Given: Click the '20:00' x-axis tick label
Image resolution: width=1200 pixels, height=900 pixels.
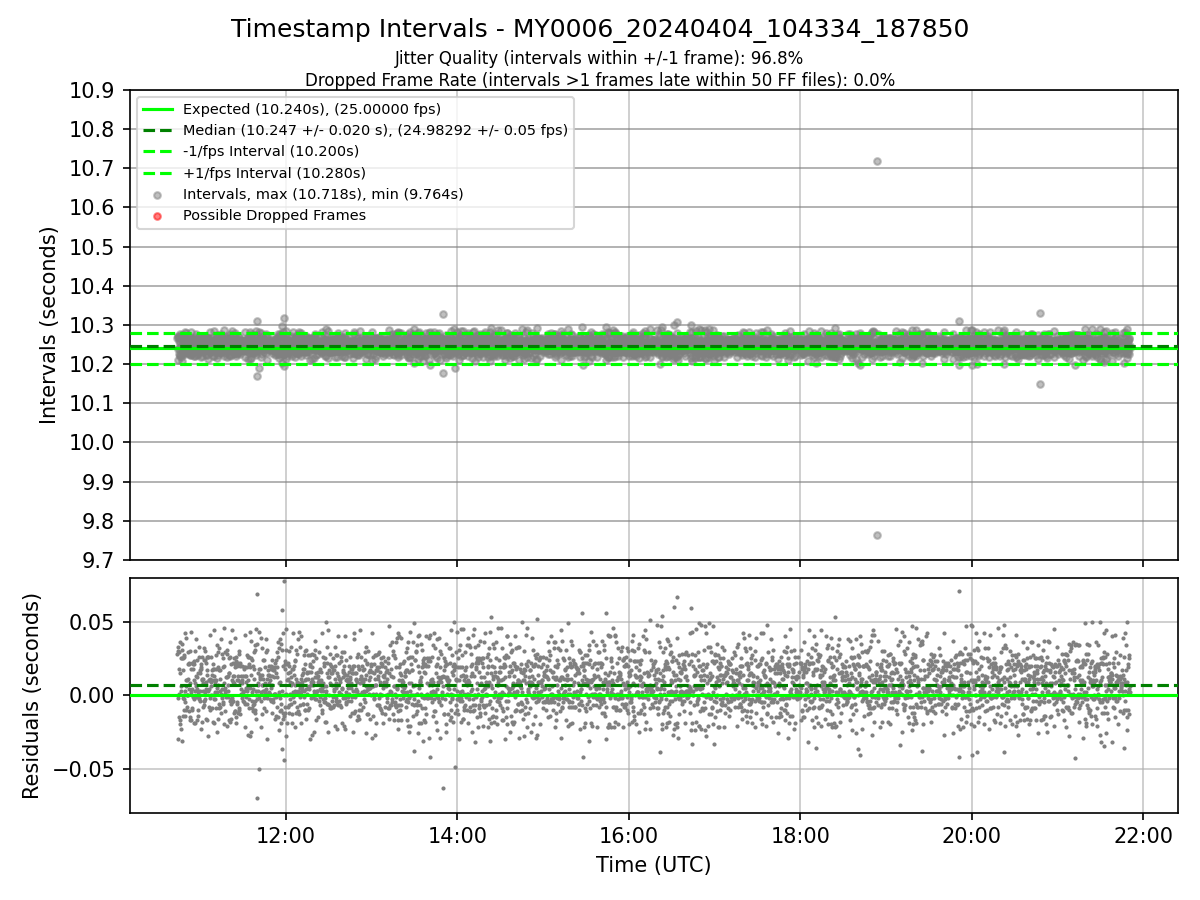Looking at the screenshot, I should 972,834.
